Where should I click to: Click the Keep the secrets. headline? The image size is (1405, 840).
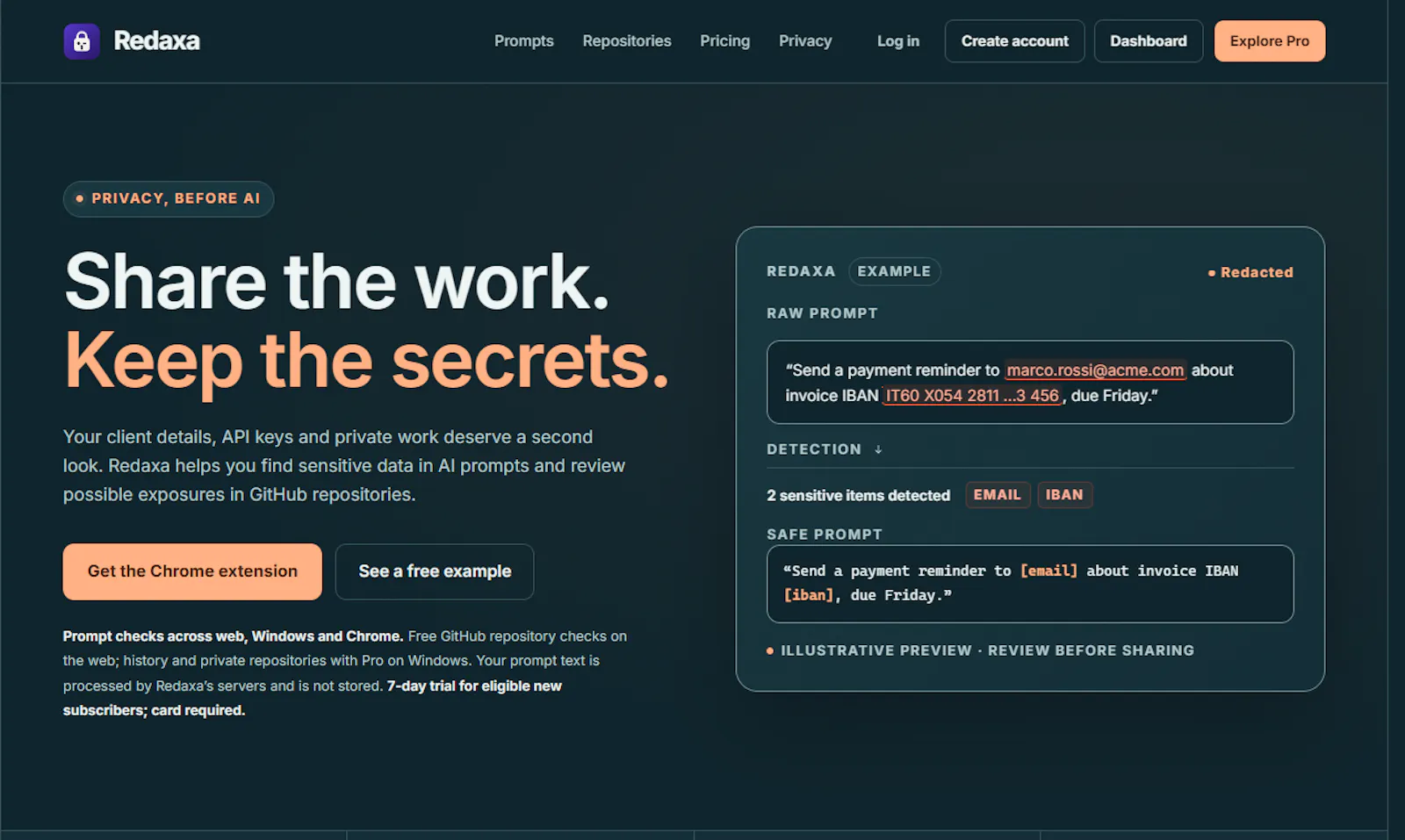point(367,361)
